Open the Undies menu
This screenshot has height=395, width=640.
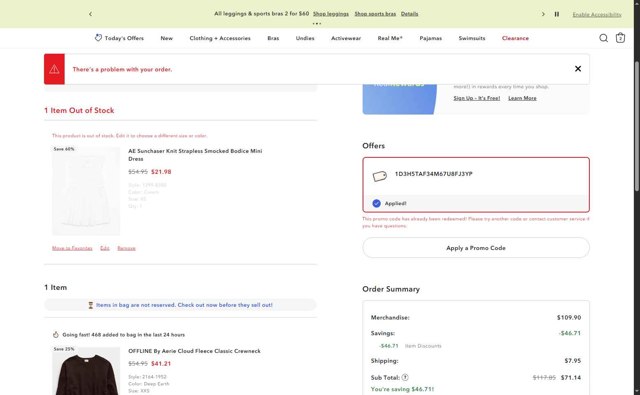305,38
